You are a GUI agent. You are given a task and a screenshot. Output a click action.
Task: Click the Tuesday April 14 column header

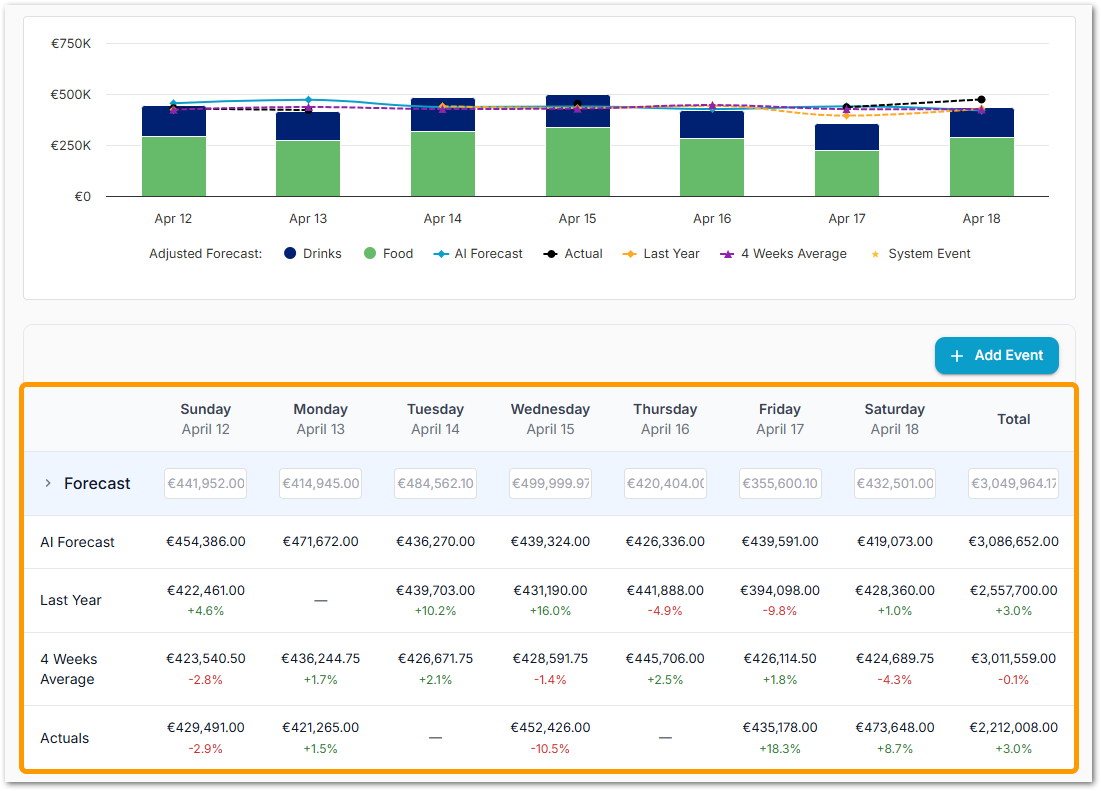435,419
